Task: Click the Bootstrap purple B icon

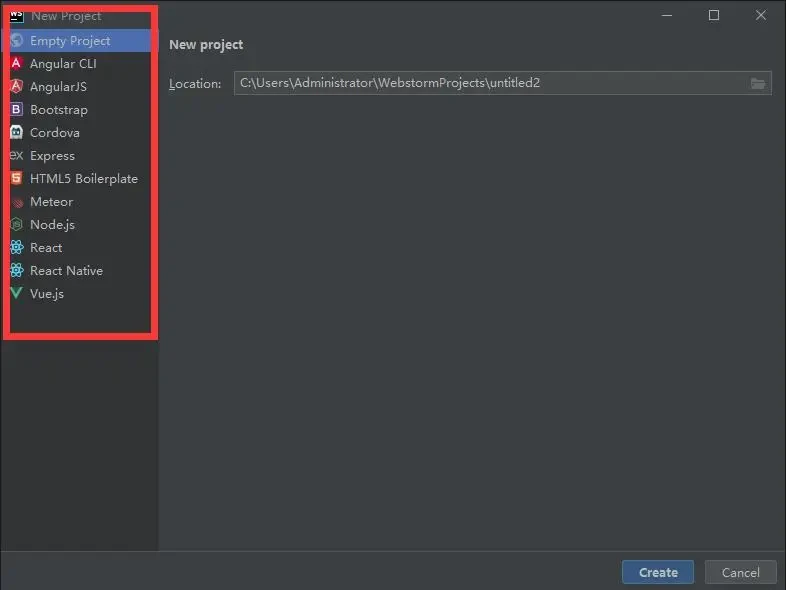Action: [x=16, y=110]
